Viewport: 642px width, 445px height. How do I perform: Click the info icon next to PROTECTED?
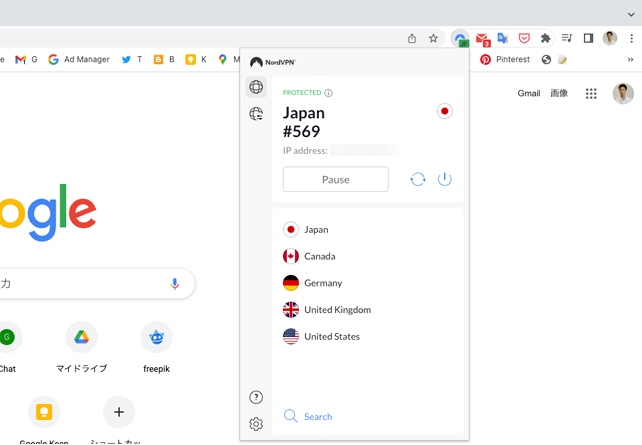point(328,93)
